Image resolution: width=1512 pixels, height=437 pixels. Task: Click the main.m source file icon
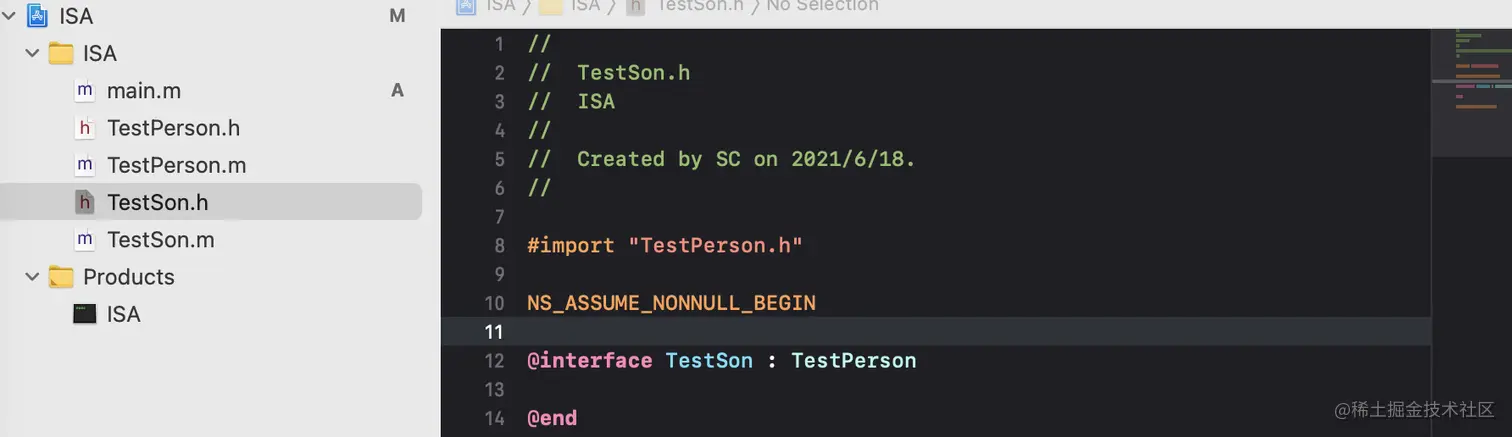click(x=85, y=91)
